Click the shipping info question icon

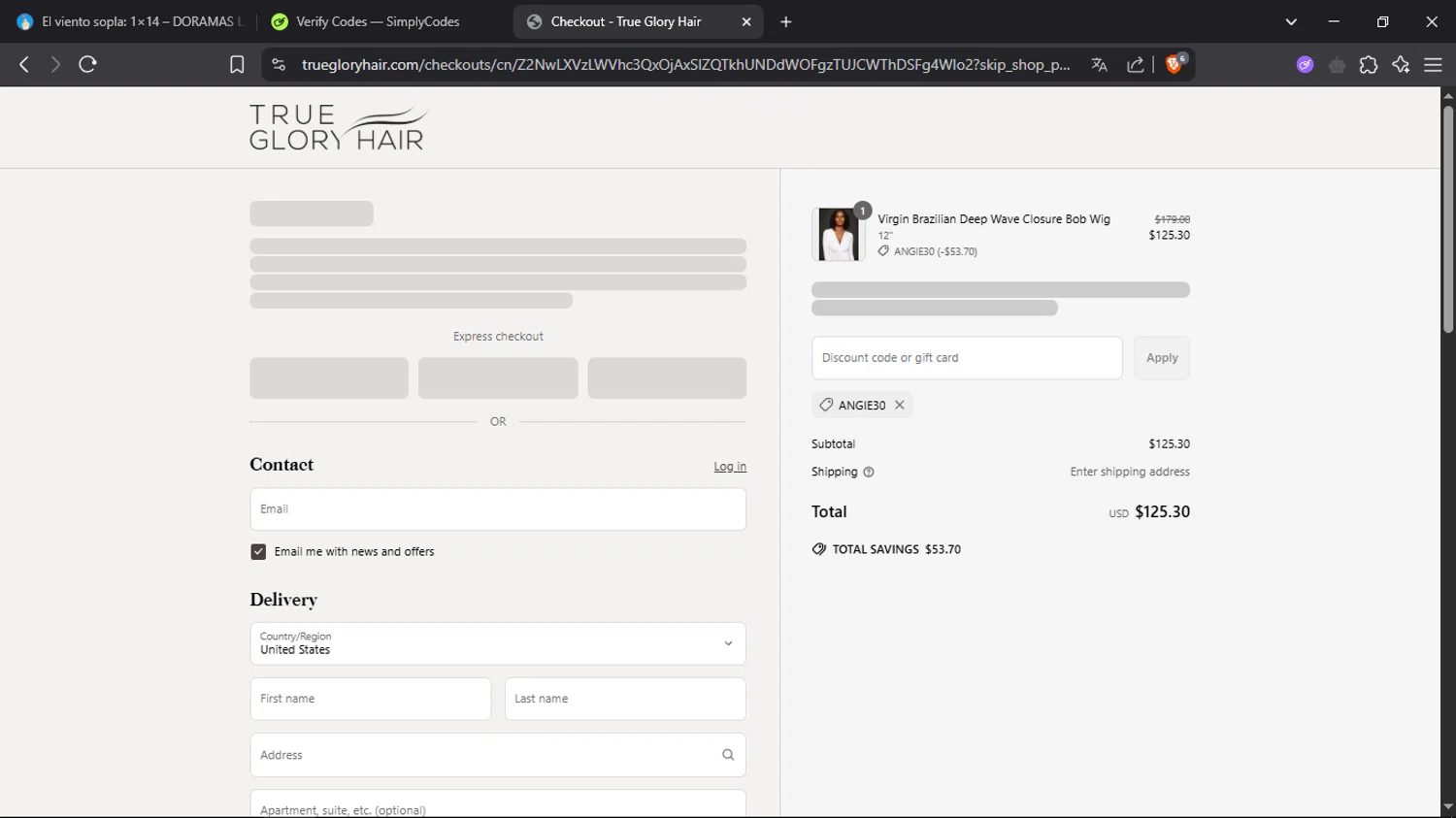pos(869,473)
